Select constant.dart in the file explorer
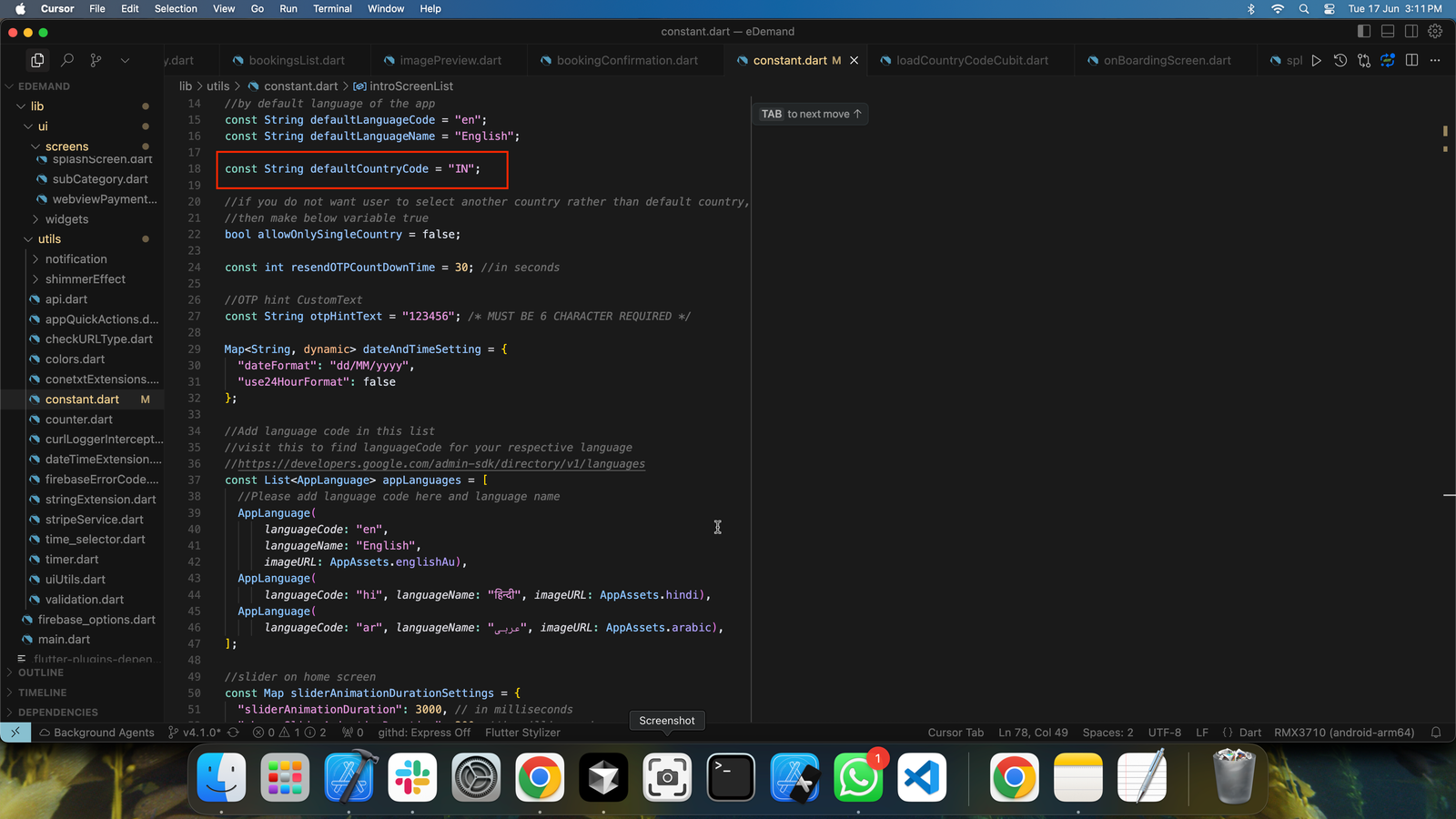The image size is (1456, 819). click(x=82, y=399)
